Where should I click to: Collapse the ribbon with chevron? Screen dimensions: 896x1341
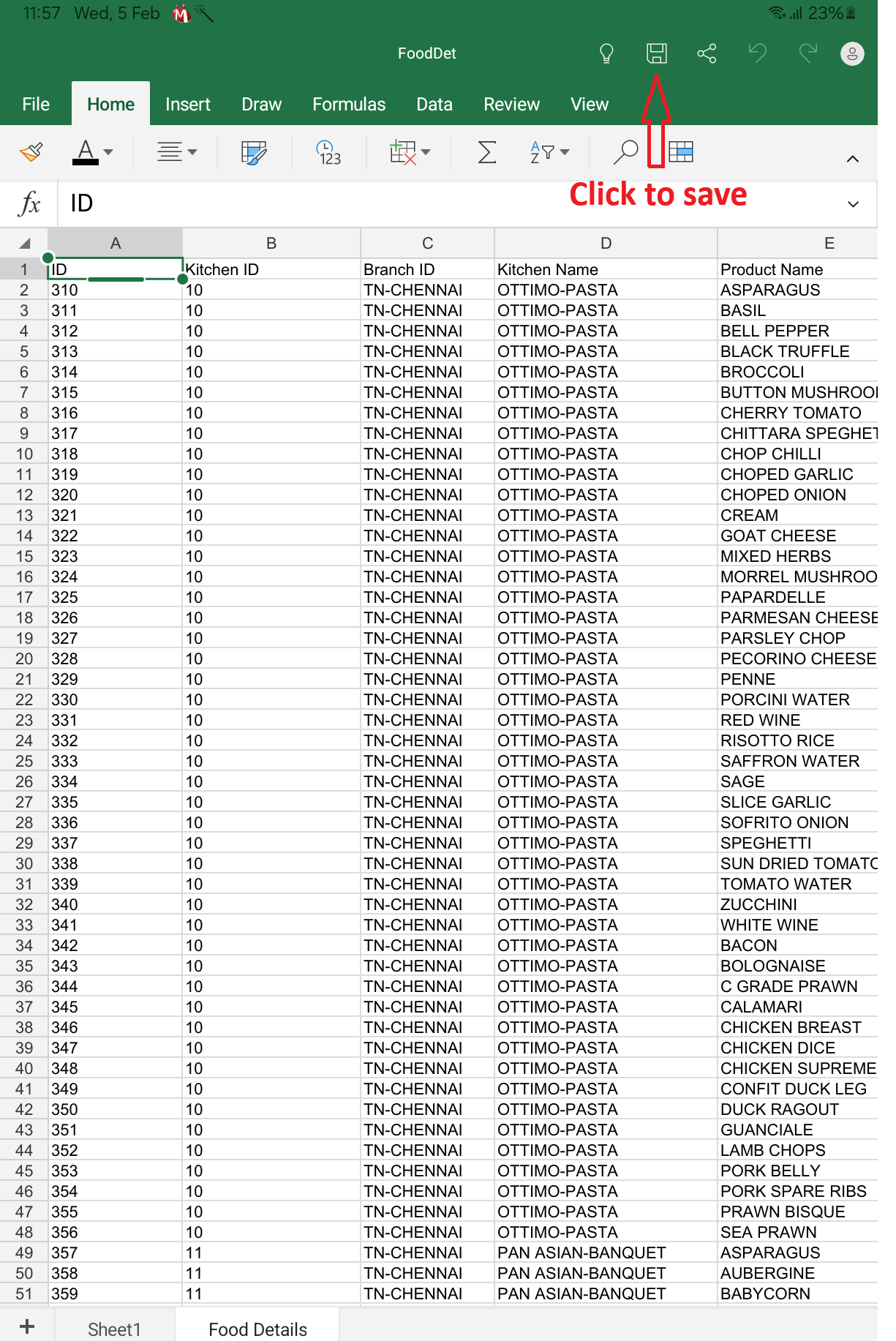[852, 159]
